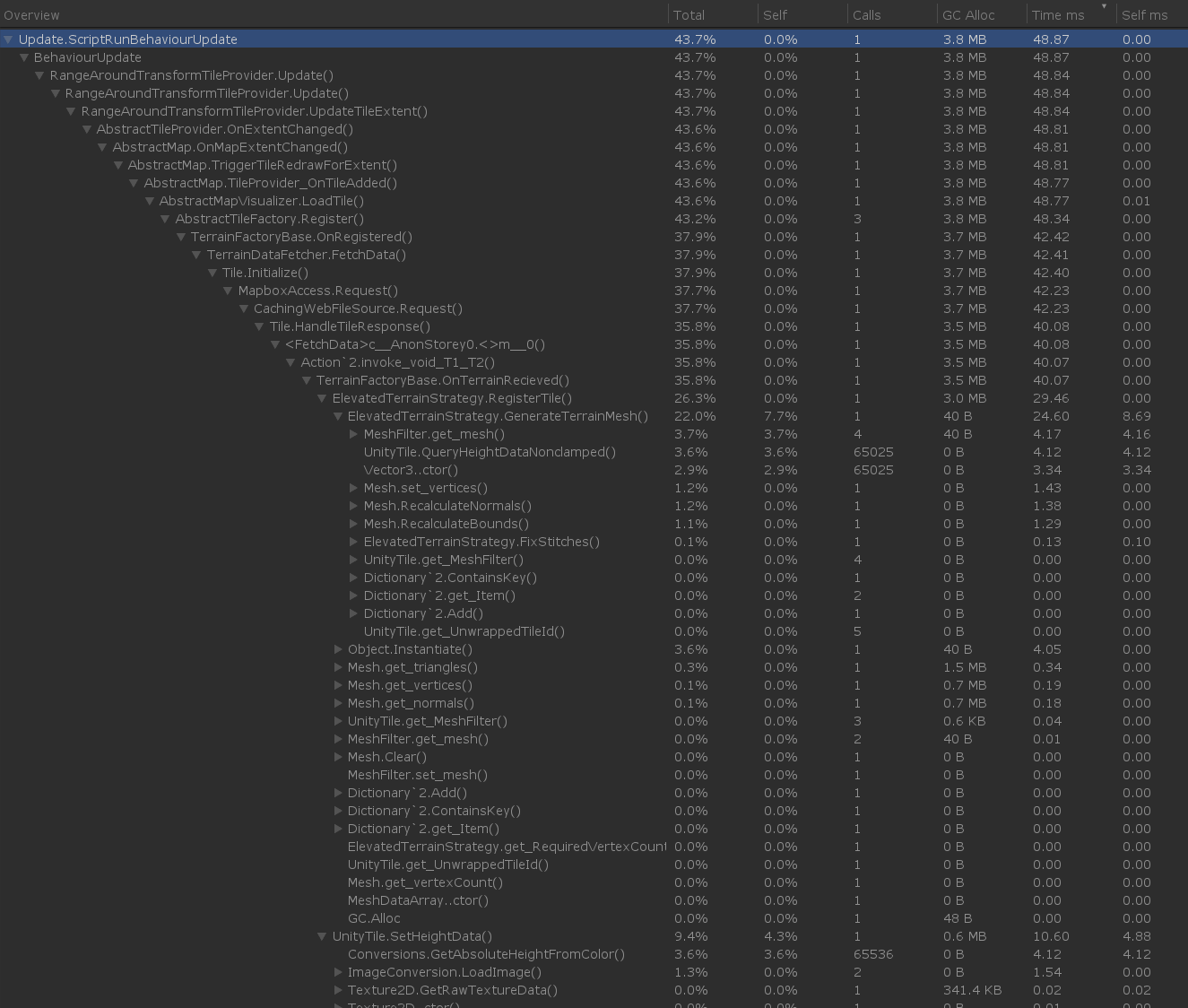Expand Mesh.RecalculateNormals() details
Screen dimensions: 1188x1008
click(x=352, y=506)
